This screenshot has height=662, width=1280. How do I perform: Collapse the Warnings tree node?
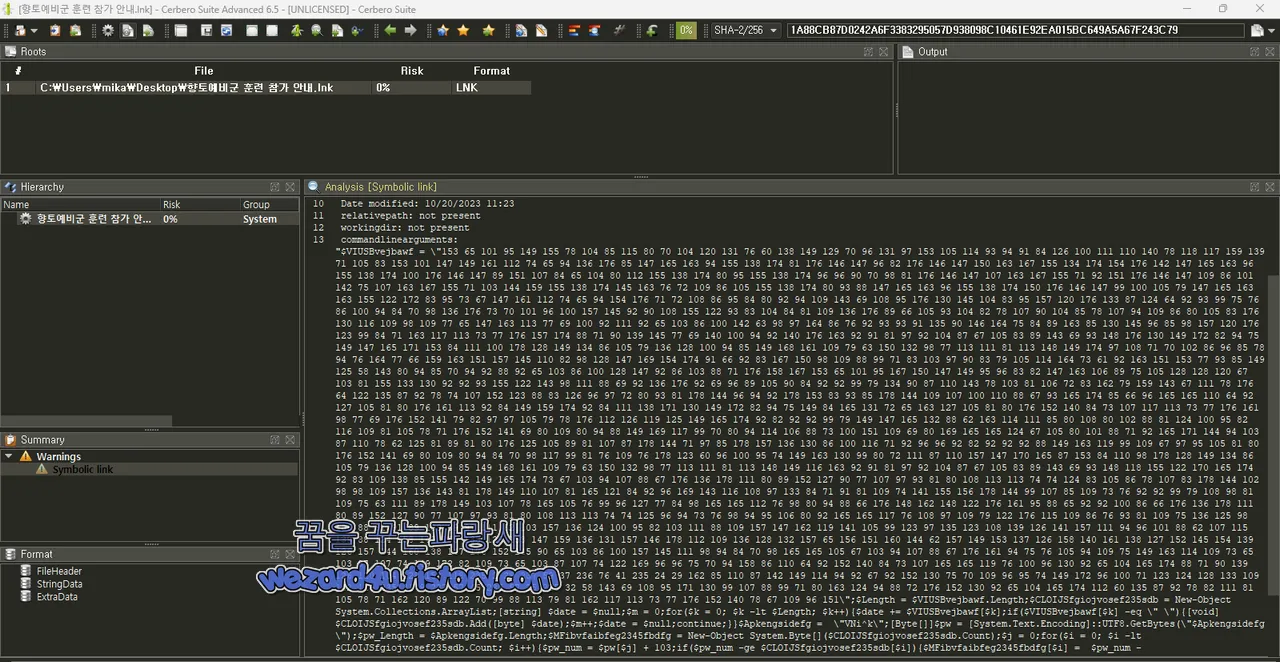click(x=9, y=456)
